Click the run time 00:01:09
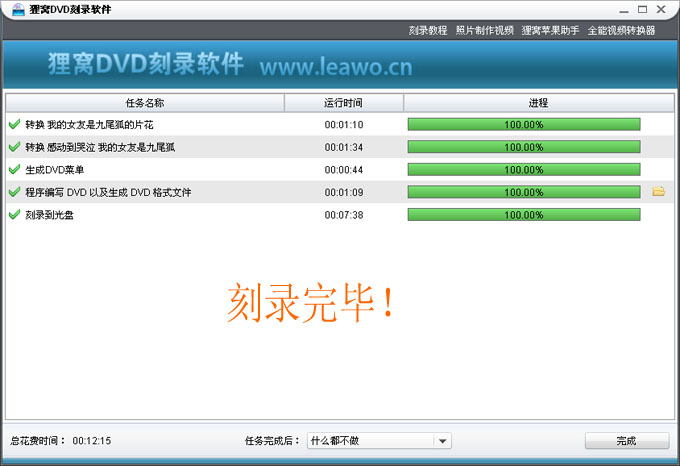 (344, 192)
